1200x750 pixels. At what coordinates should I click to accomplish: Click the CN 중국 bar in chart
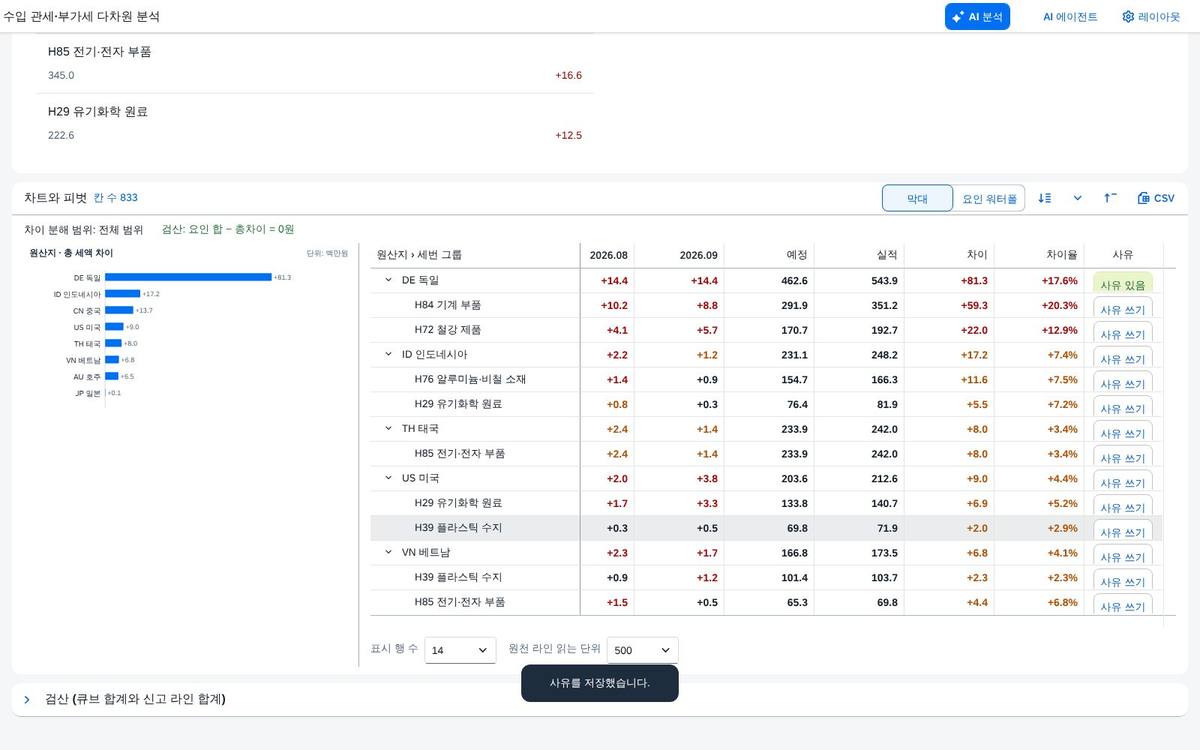119,310
